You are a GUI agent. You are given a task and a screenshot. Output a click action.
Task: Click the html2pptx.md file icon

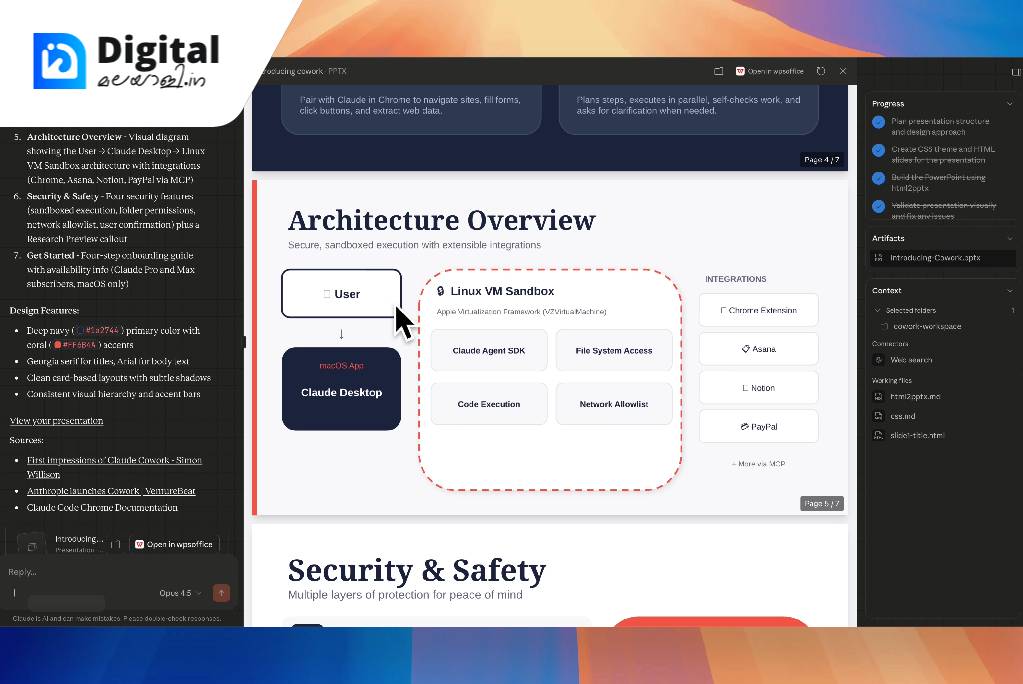879,397
